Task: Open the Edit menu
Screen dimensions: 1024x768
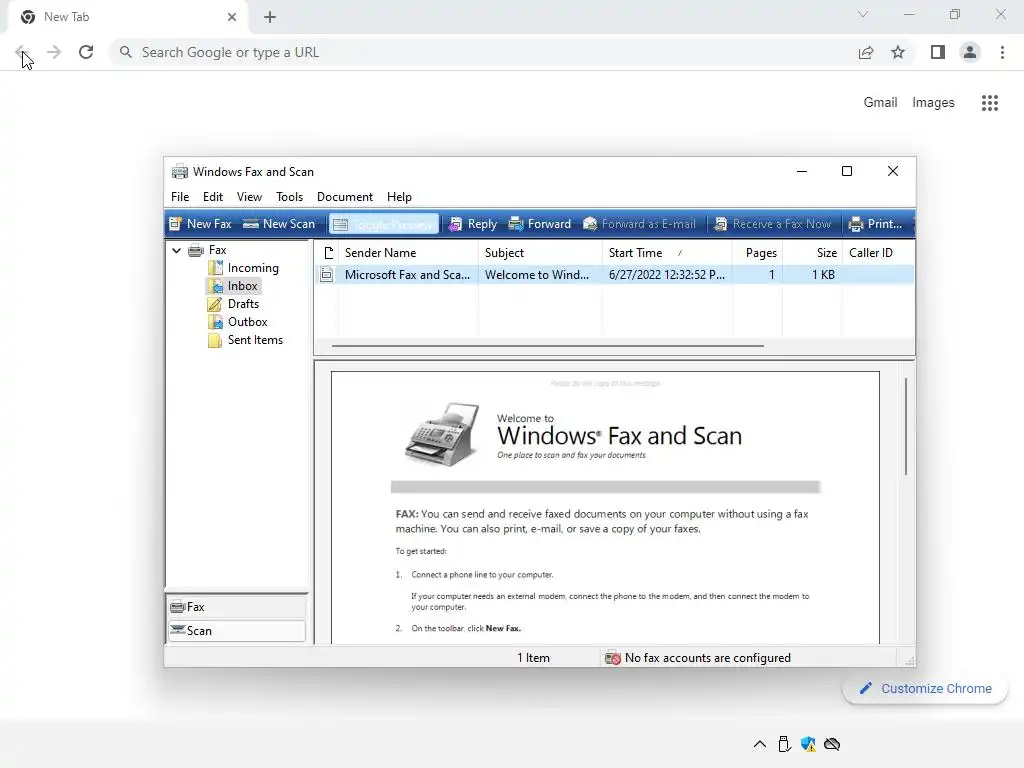Action: pyautogui.click(x=212, y=197)
